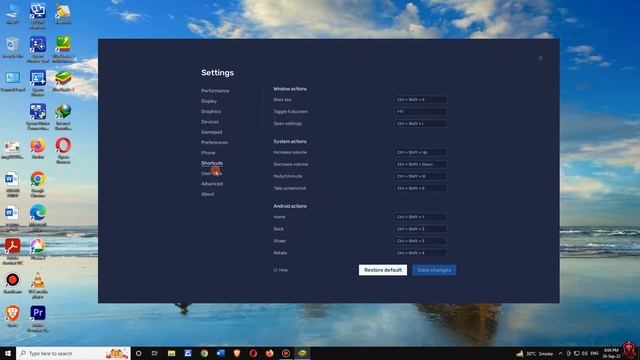Edit the Toggle fullscreen shortcut field
The height and width of the screenshot is (360, 640).
coord(420,111)
